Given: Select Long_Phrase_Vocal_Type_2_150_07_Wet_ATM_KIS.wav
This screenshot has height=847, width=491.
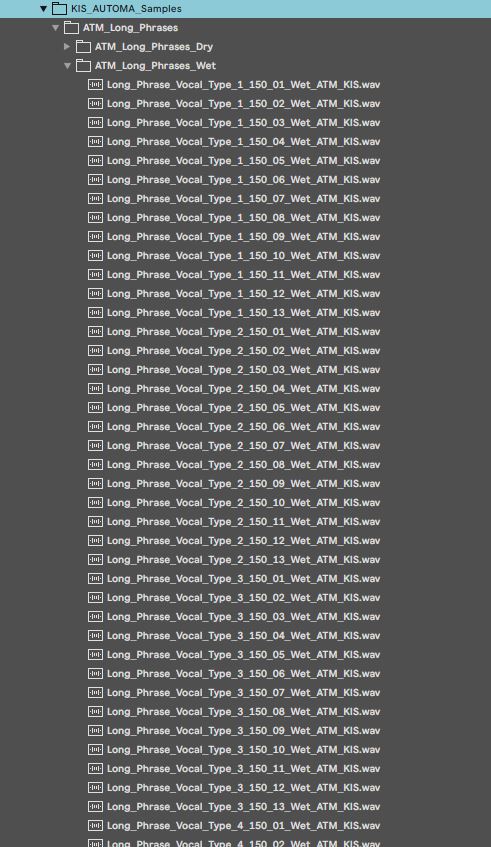Looking at the screenshot, I should click(244, 446).
